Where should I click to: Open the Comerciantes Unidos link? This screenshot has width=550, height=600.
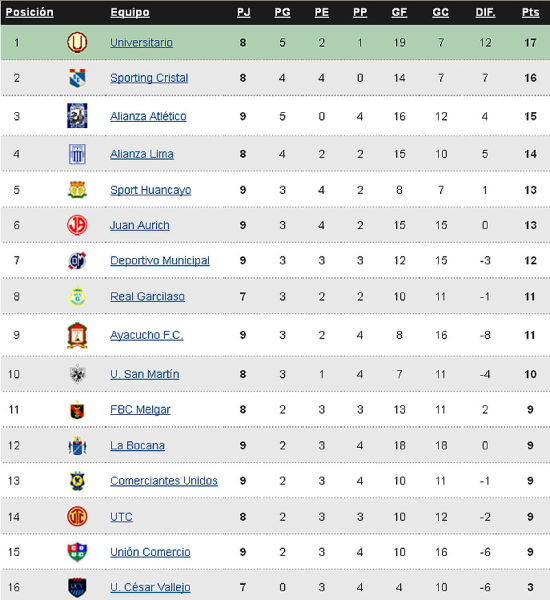164,481
